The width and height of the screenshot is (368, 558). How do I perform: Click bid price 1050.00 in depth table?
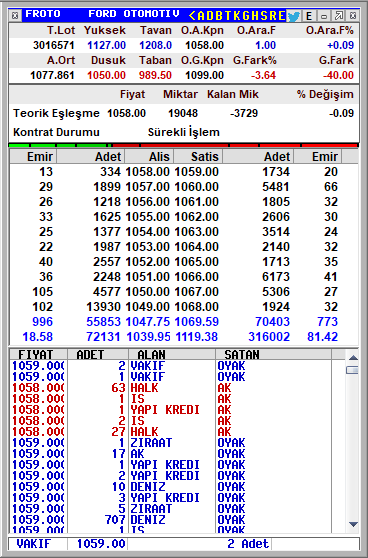point(147,292)
